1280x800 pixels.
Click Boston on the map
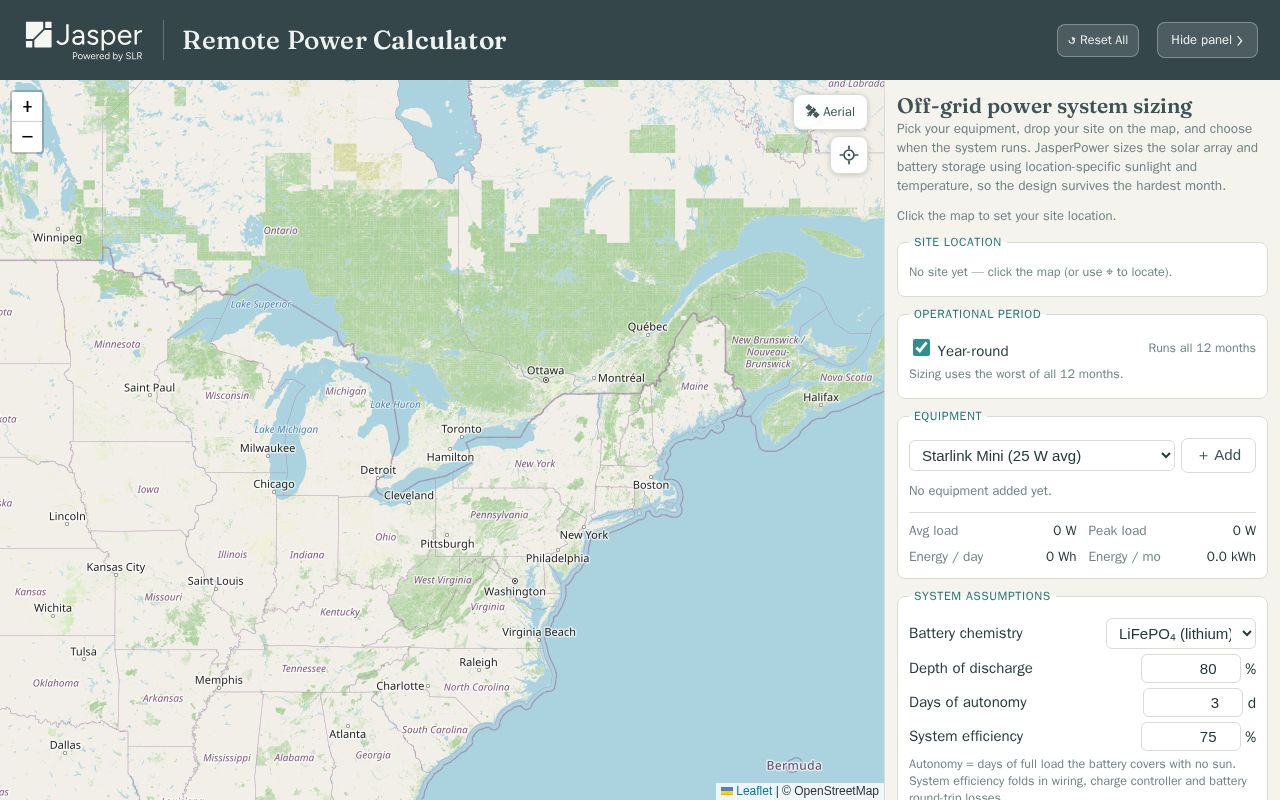651,485
